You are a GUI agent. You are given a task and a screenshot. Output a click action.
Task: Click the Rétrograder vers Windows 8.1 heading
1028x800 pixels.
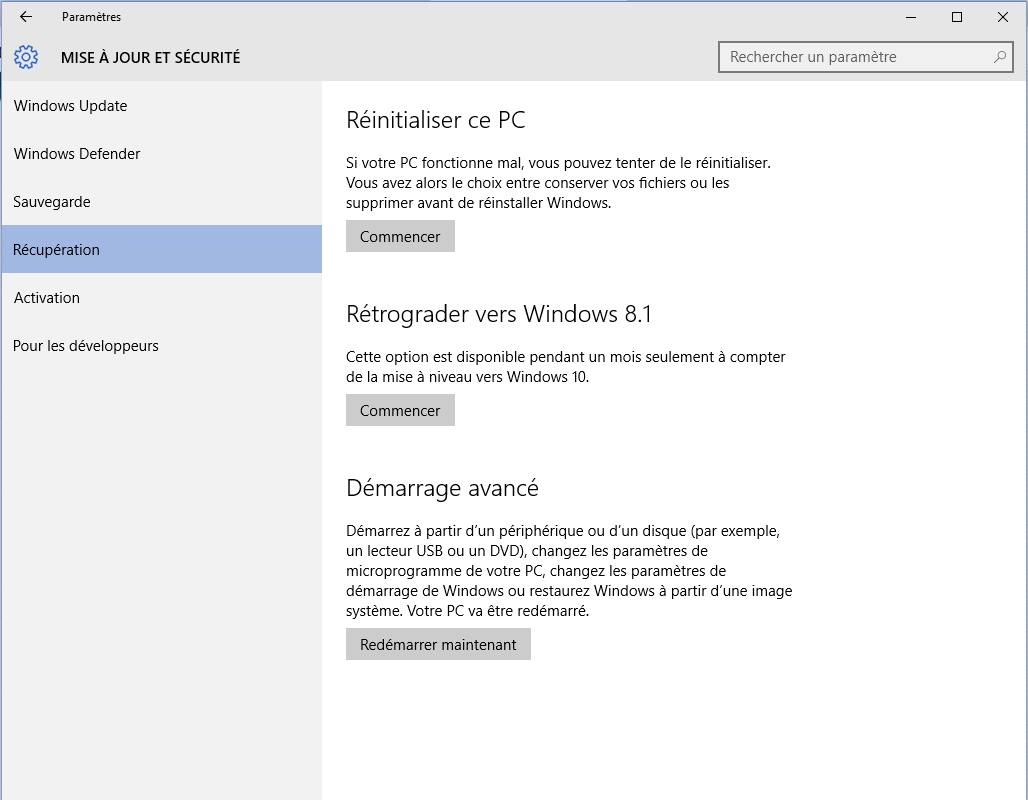pos(499,314)
